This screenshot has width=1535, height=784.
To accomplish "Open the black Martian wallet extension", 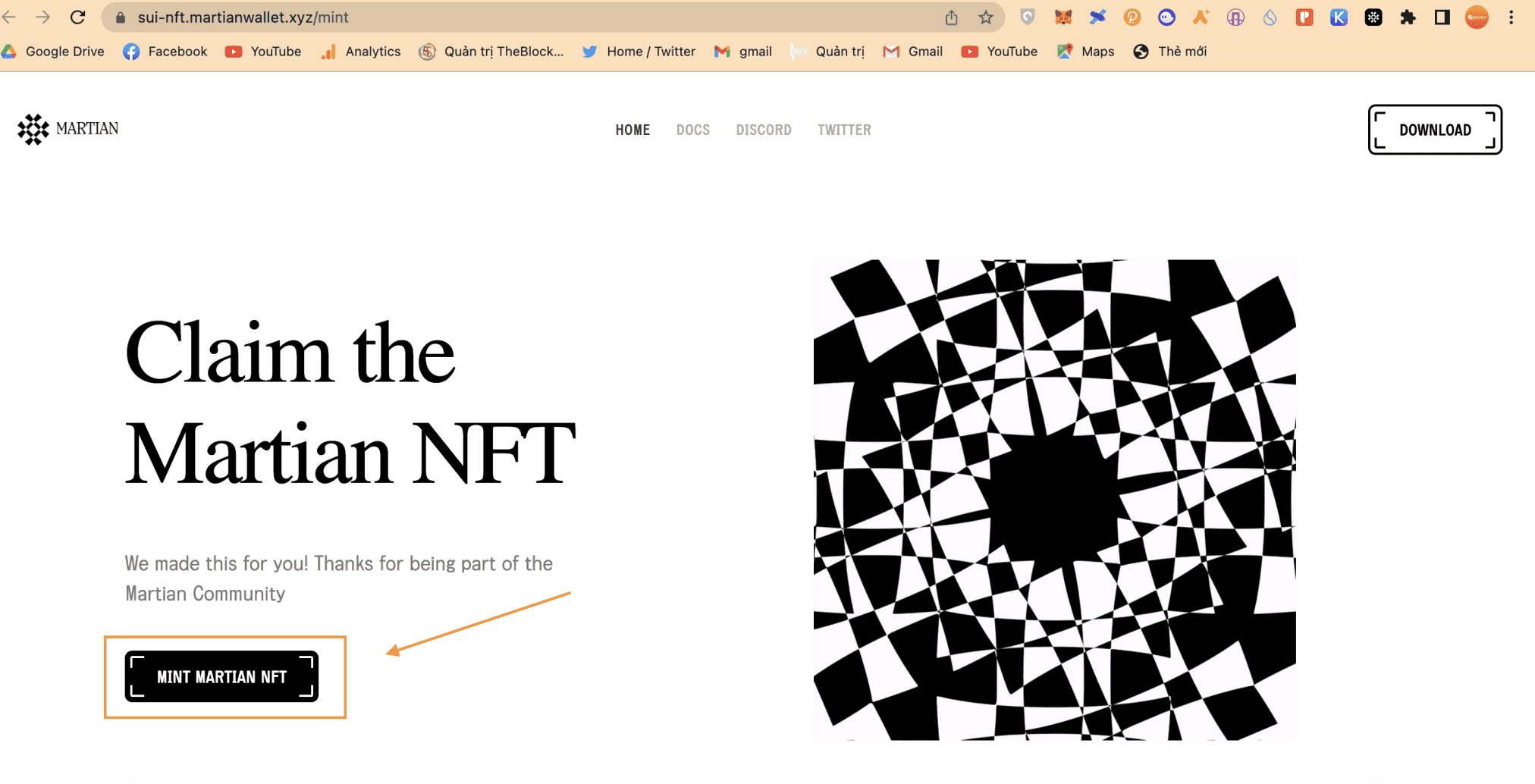I will [x=1373, y=17].
